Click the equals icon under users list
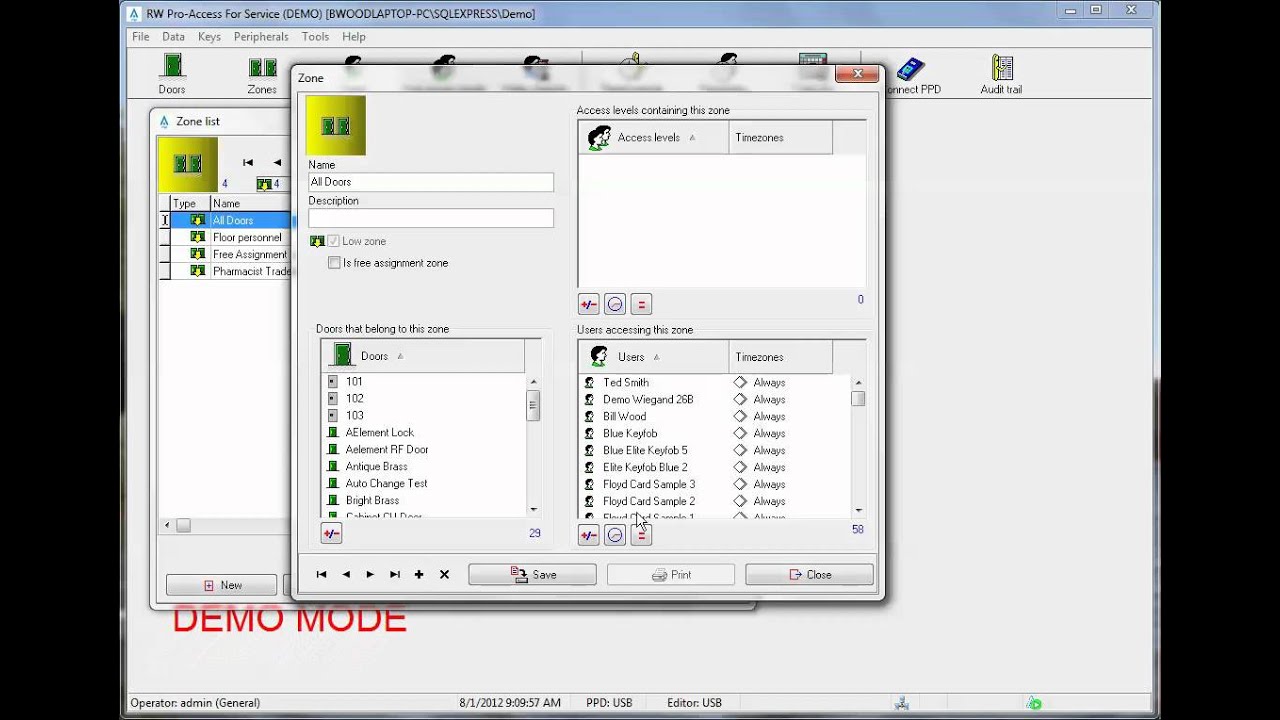This screenshot has height=720, width=1280. [641, 535]
